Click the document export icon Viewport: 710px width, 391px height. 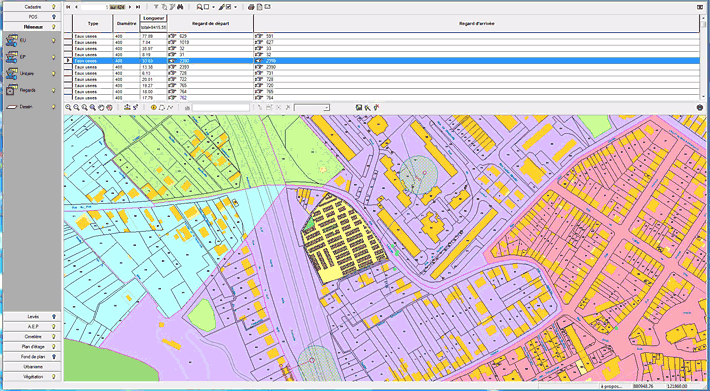[259, 7]
